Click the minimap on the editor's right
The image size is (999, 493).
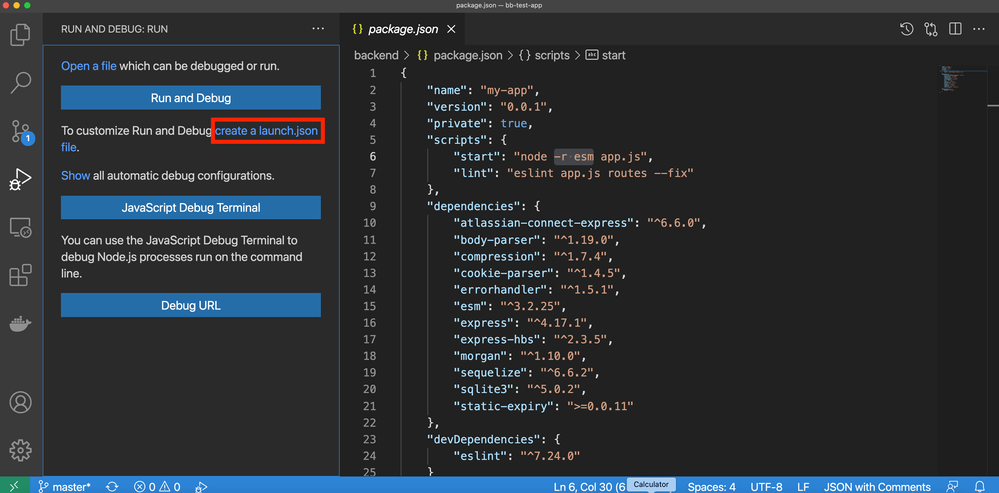949,78
